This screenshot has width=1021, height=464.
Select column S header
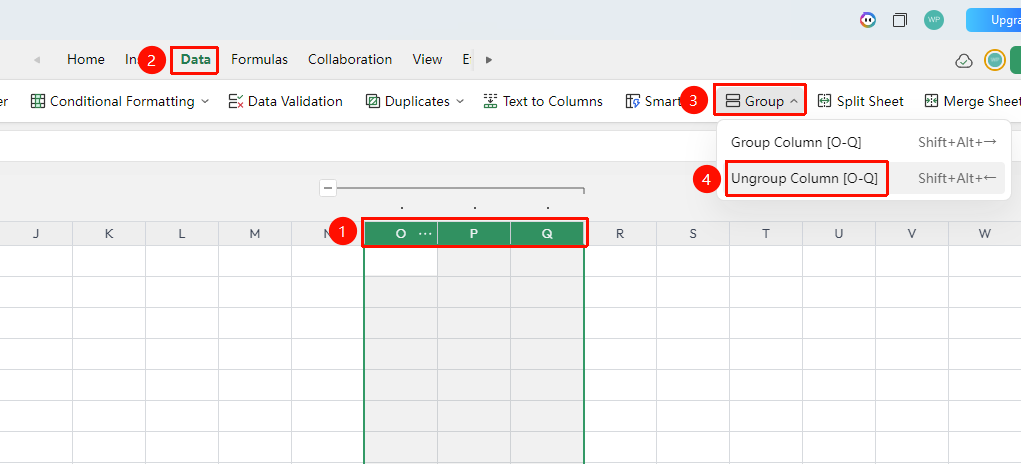pos(693,234)
